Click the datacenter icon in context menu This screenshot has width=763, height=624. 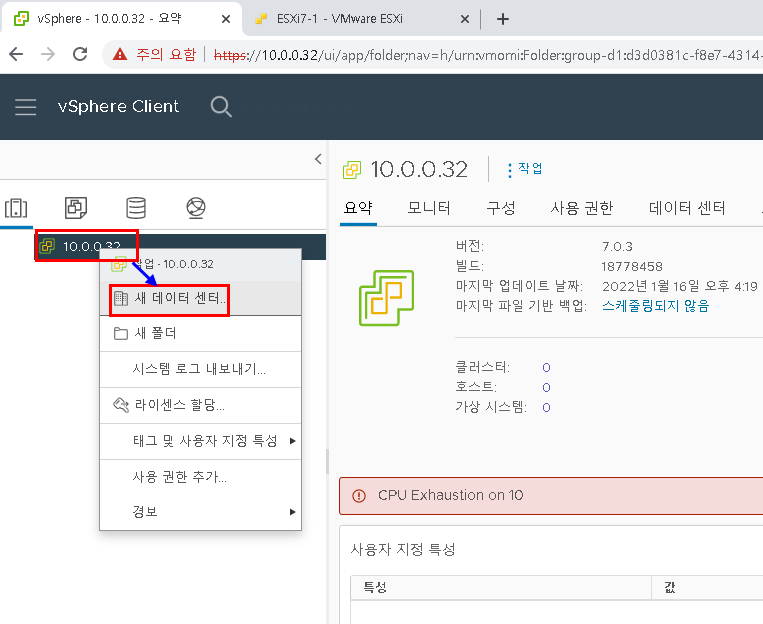[x=121, y=298]
